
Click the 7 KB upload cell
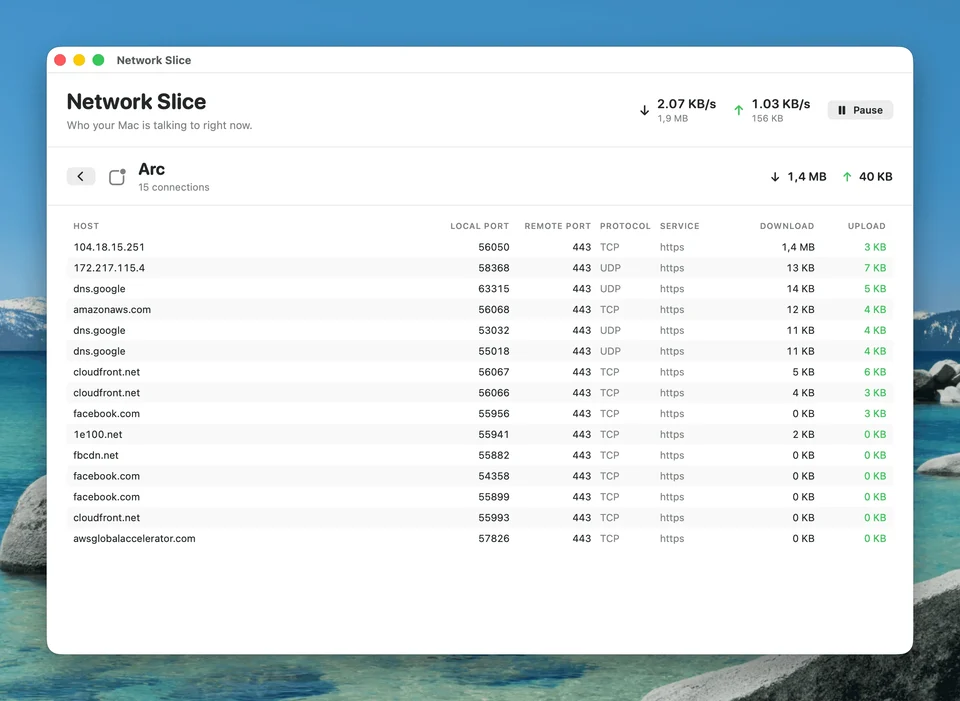coord(875,268)
